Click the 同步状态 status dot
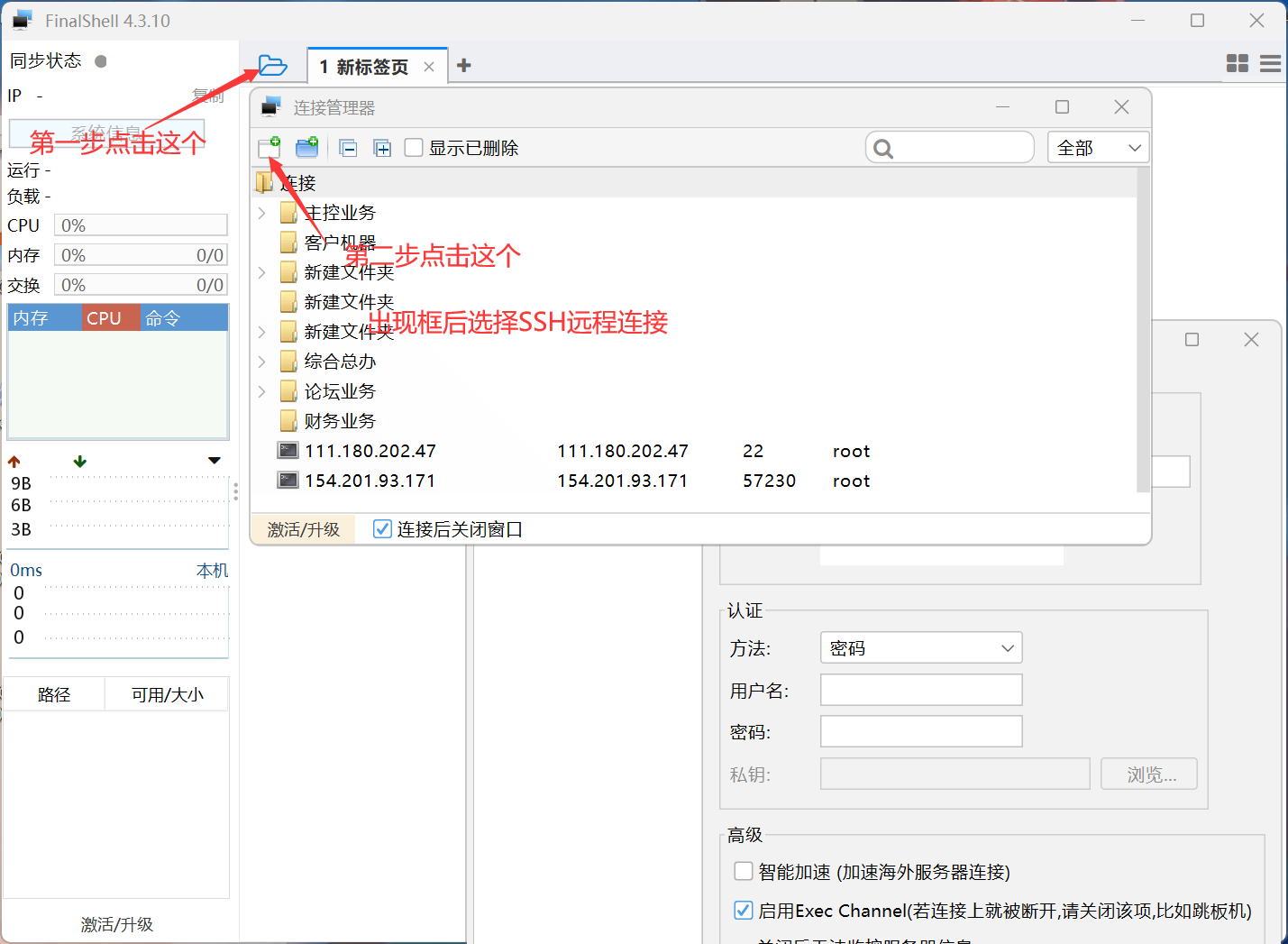 tap(101, 61)
